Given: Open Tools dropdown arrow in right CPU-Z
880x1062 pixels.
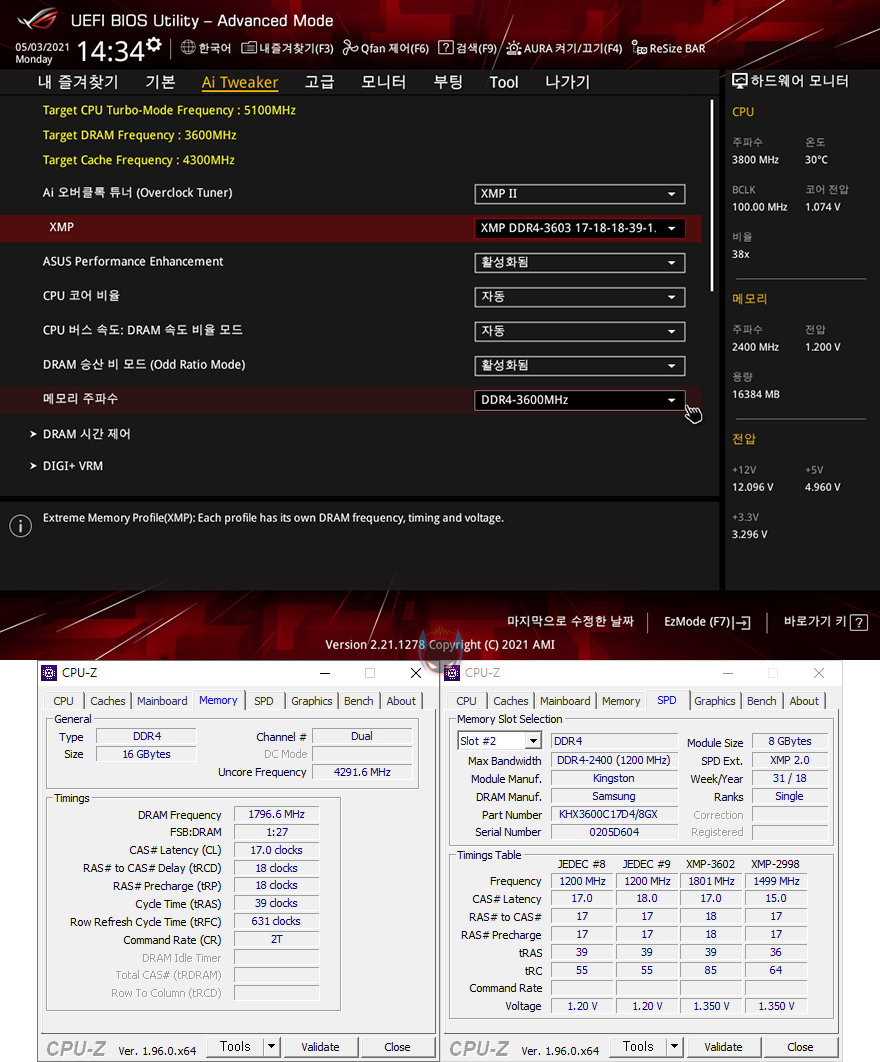Looking at the screenshot, I should click(674, 1046).
